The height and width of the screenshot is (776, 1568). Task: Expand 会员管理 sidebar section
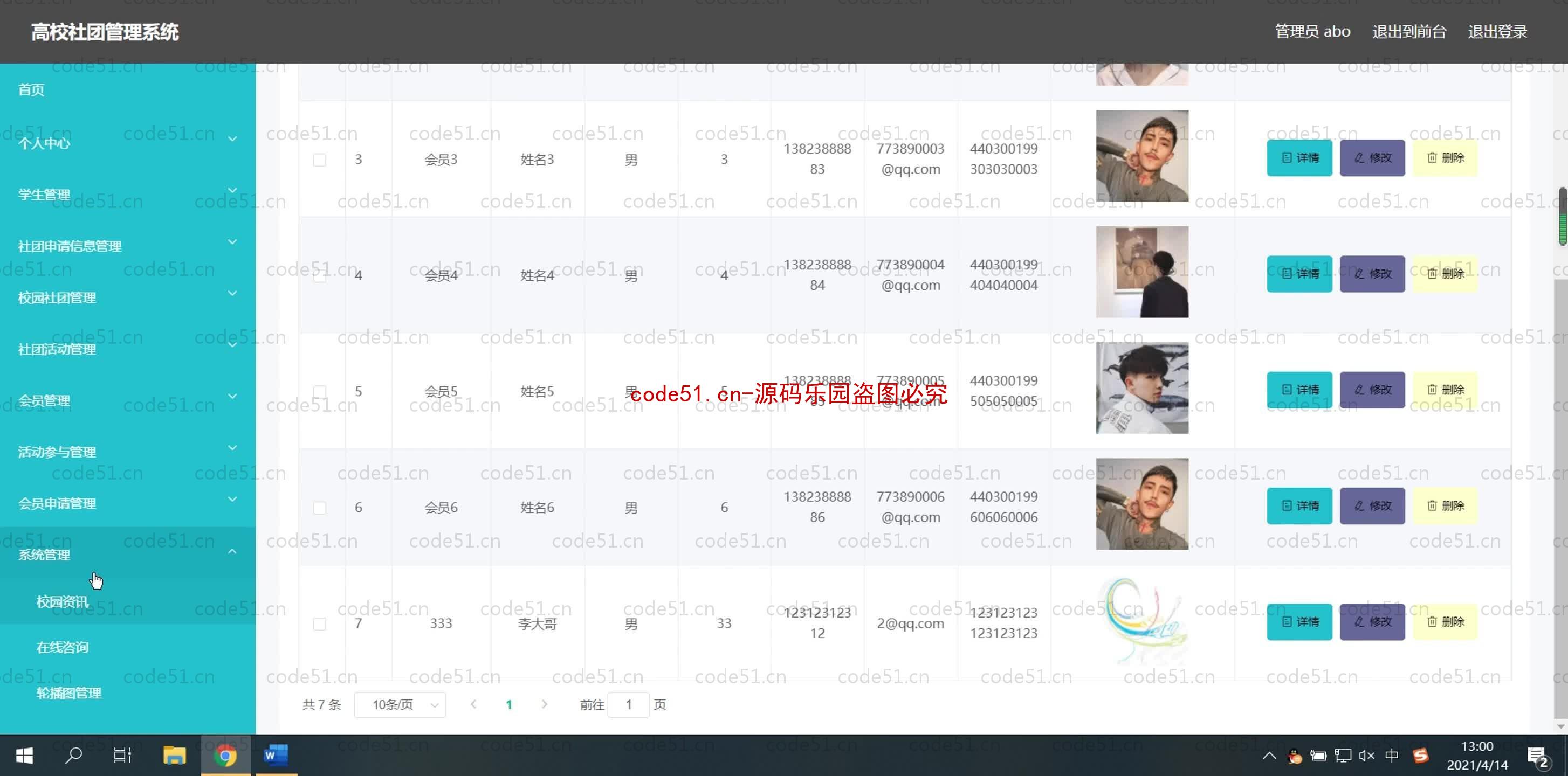pos(127,400)
